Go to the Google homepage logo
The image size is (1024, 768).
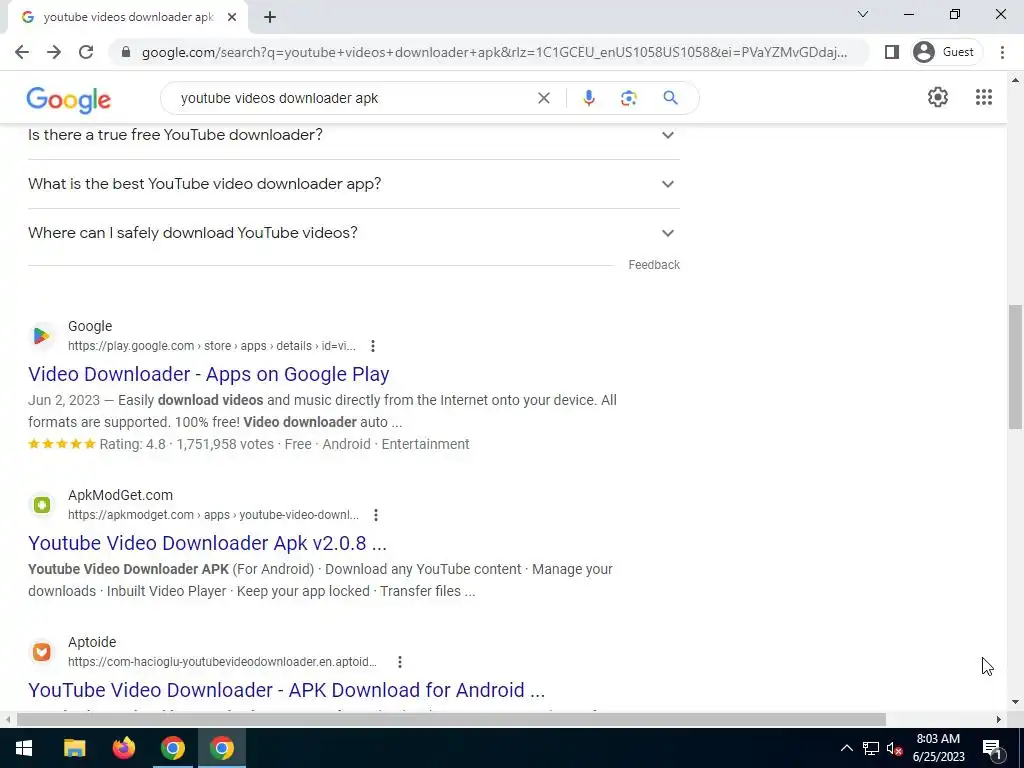tap(69, 99)
